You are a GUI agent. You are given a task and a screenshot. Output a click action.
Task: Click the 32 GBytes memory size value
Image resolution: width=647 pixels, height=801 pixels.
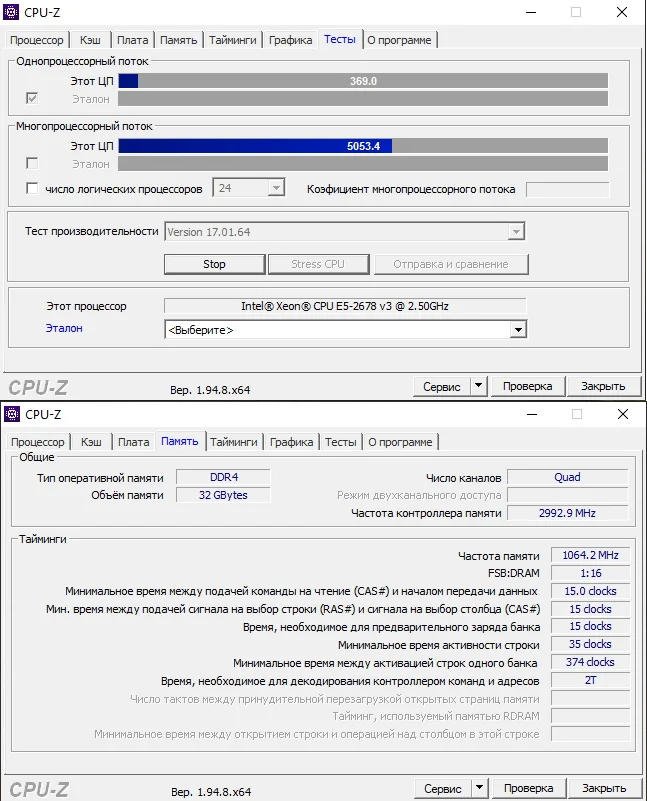tap(224, 495)
